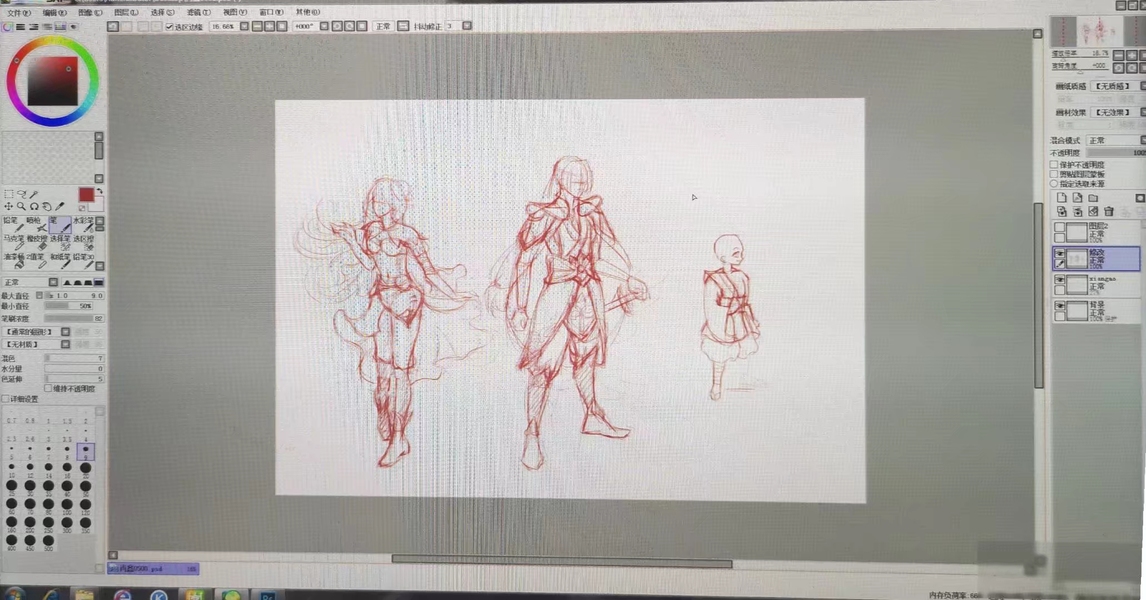This screenshot has width=1146, height=600.
Task: Open the 选择 menu
Action: tap(162, 12)
